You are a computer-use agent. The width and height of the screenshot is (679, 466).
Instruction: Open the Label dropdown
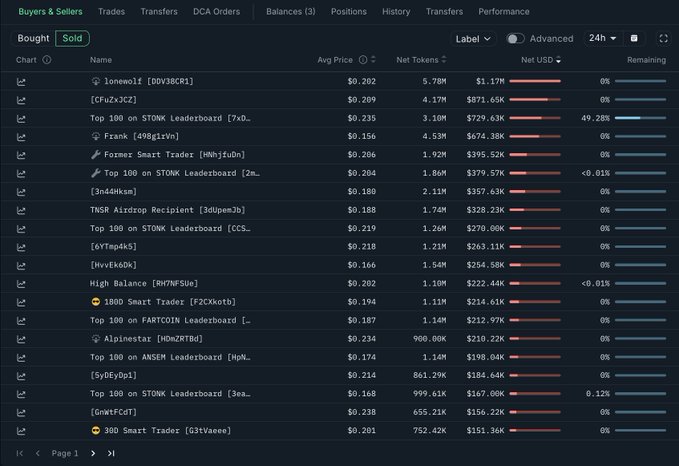pos(473,39)
